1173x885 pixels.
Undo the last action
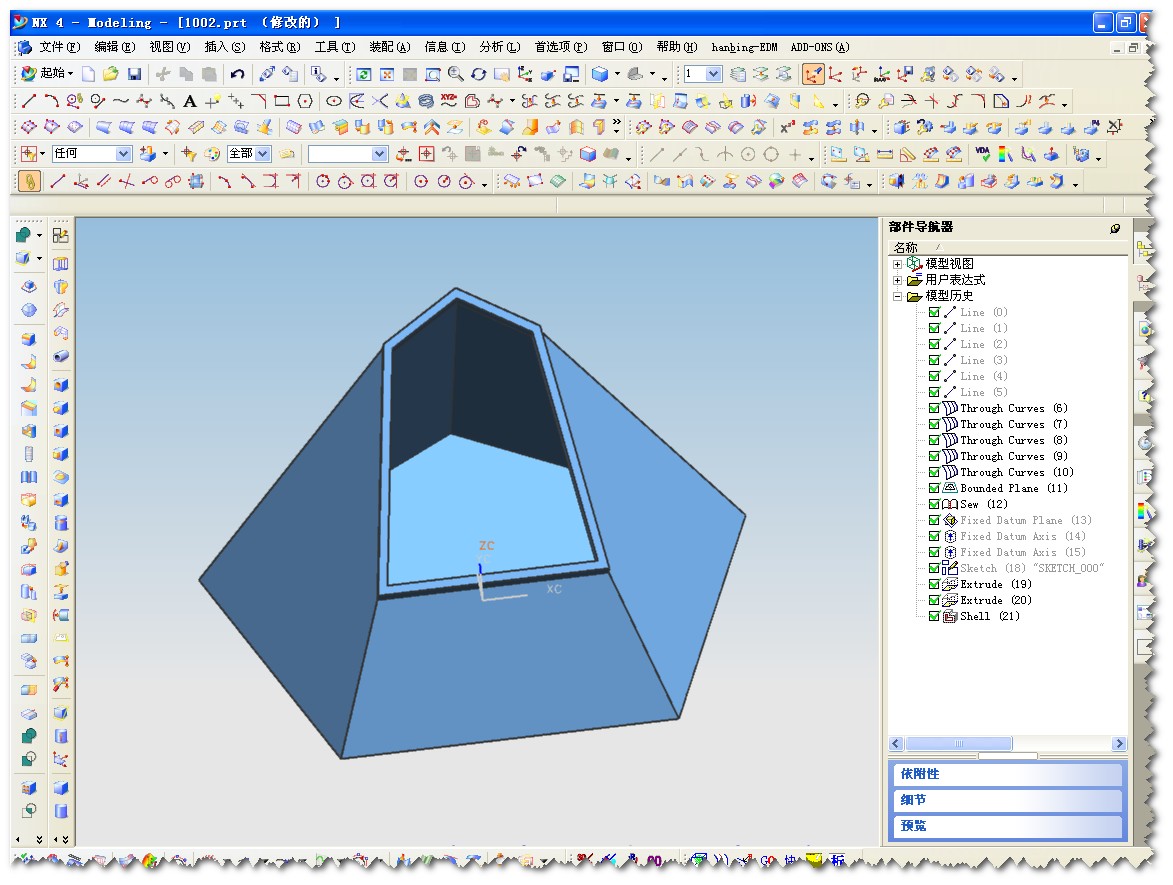(237, 74)
